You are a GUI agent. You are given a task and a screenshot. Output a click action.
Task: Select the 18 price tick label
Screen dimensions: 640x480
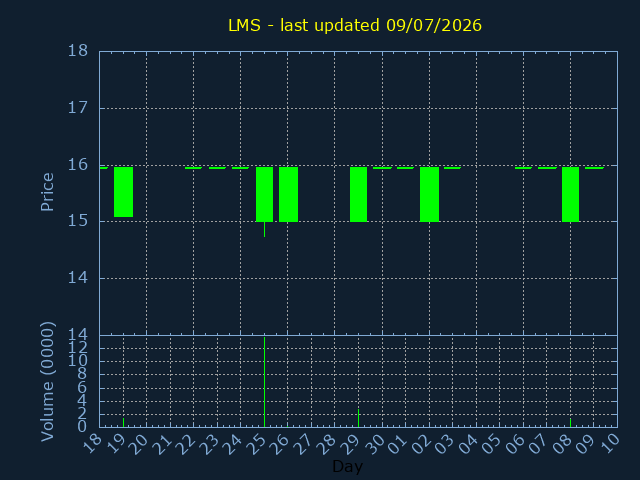(x=78, y=51)
